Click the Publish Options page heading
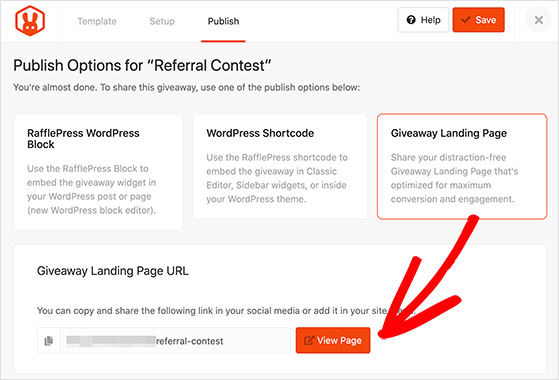 pos(142,66)
